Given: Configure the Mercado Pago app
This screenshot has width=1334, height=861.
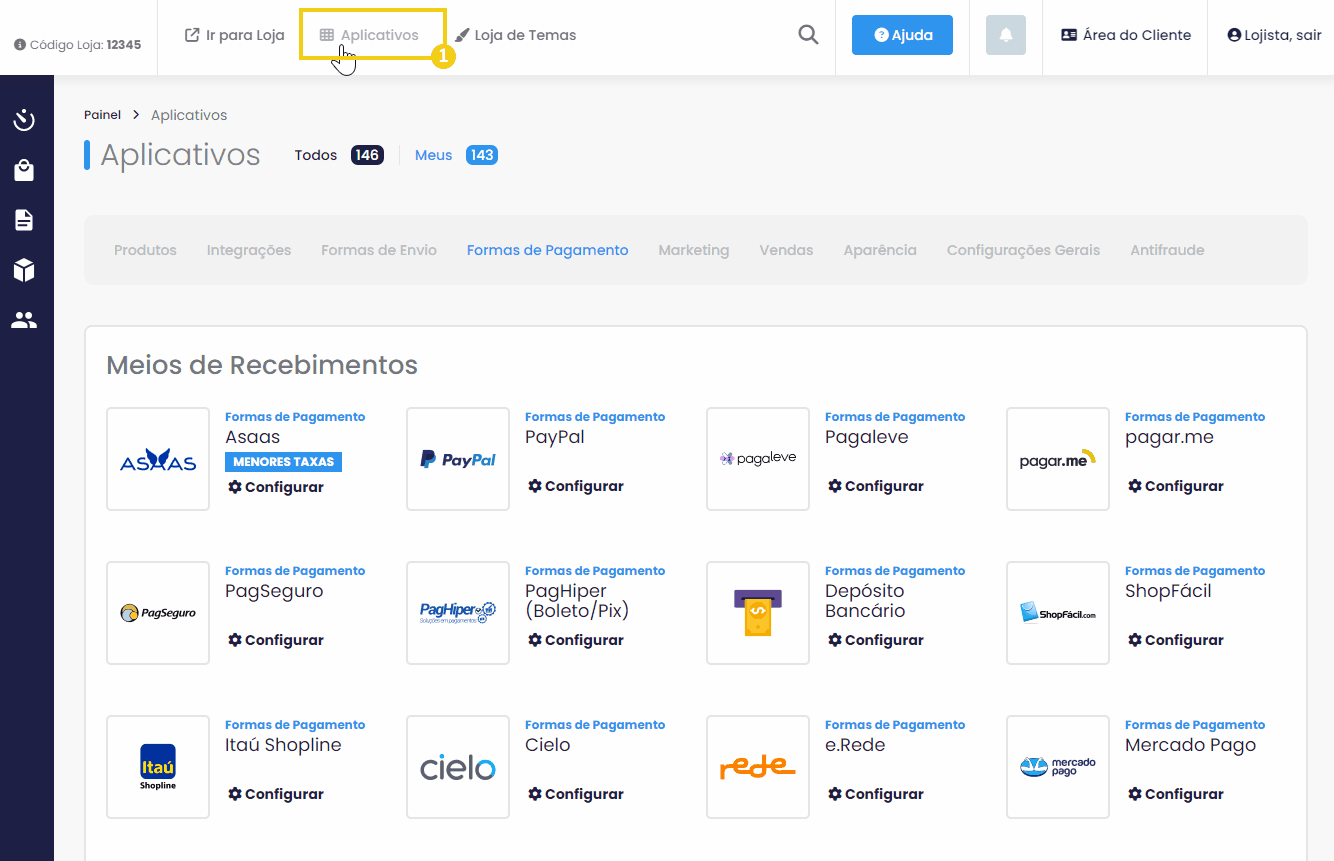Looking at the screenshot, I should pyautogui.click(x=1176, y=794).
